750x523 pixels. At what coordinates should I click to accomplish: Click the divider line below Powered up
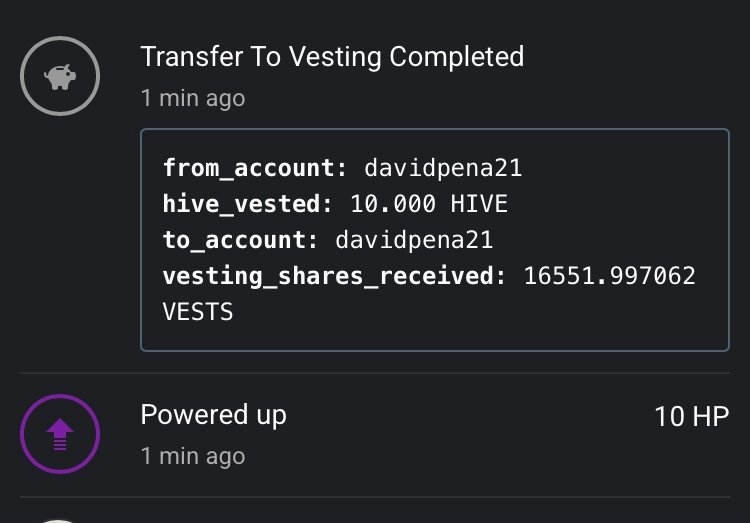tap(385, 497)
